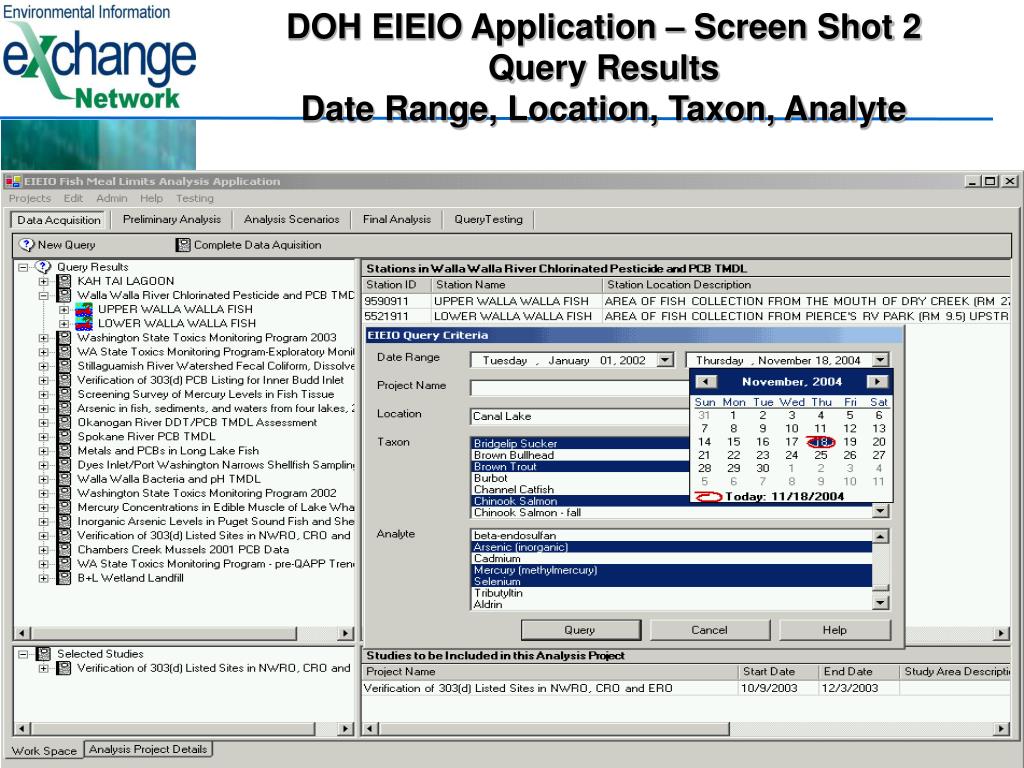The width and height of the screenshot is (1024, 768).
Task: Click the UPPER WALLA WALLA FISH station icon
Action: pyautogui.click(x=84, y=310)
